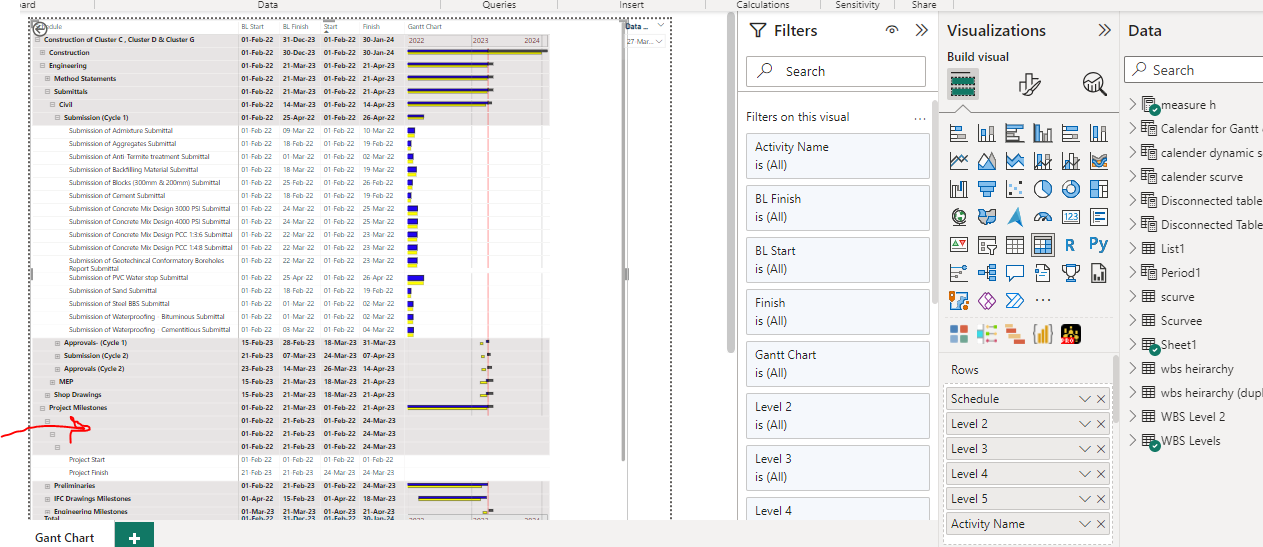Viewport: 1263px width, 547px height.
Task: Open the Activity Name filter card
Action: click(x=838, y=156)
